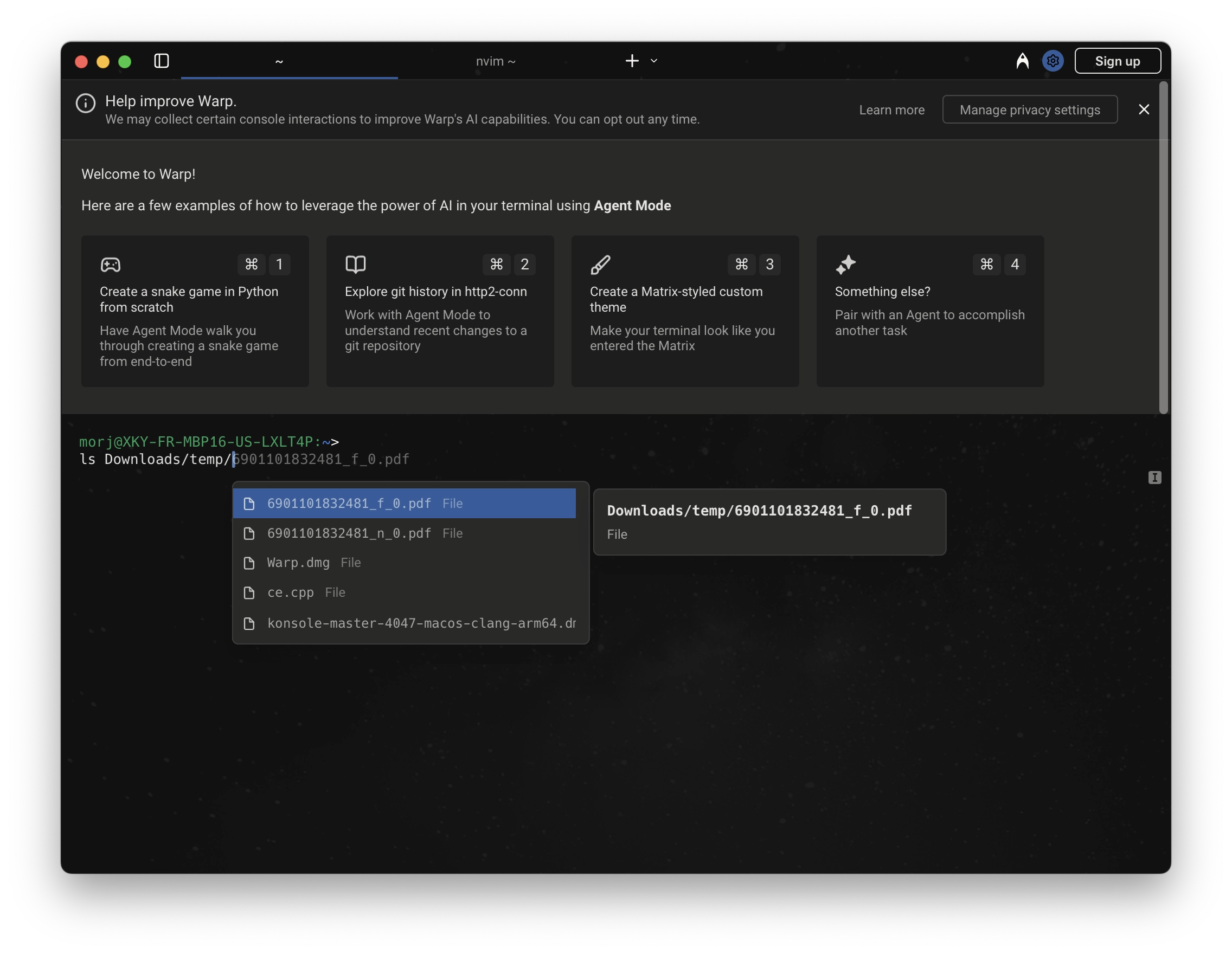This screenshot has width=1232, height=954.
Task: Click the ⌘ 1 shortcut badge
Action: [264, 265]
